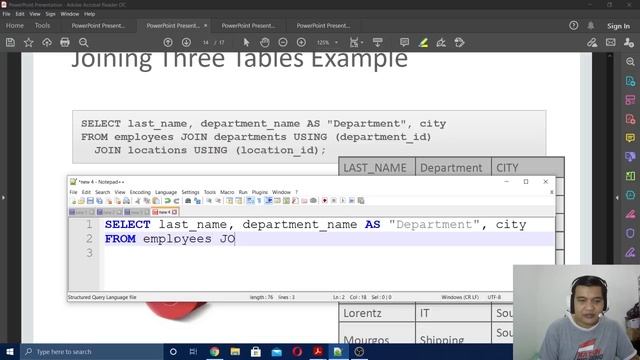Open Notepad++ Plugins menu
This screenshot has width=640, height=360.
[x=260, y=192]
